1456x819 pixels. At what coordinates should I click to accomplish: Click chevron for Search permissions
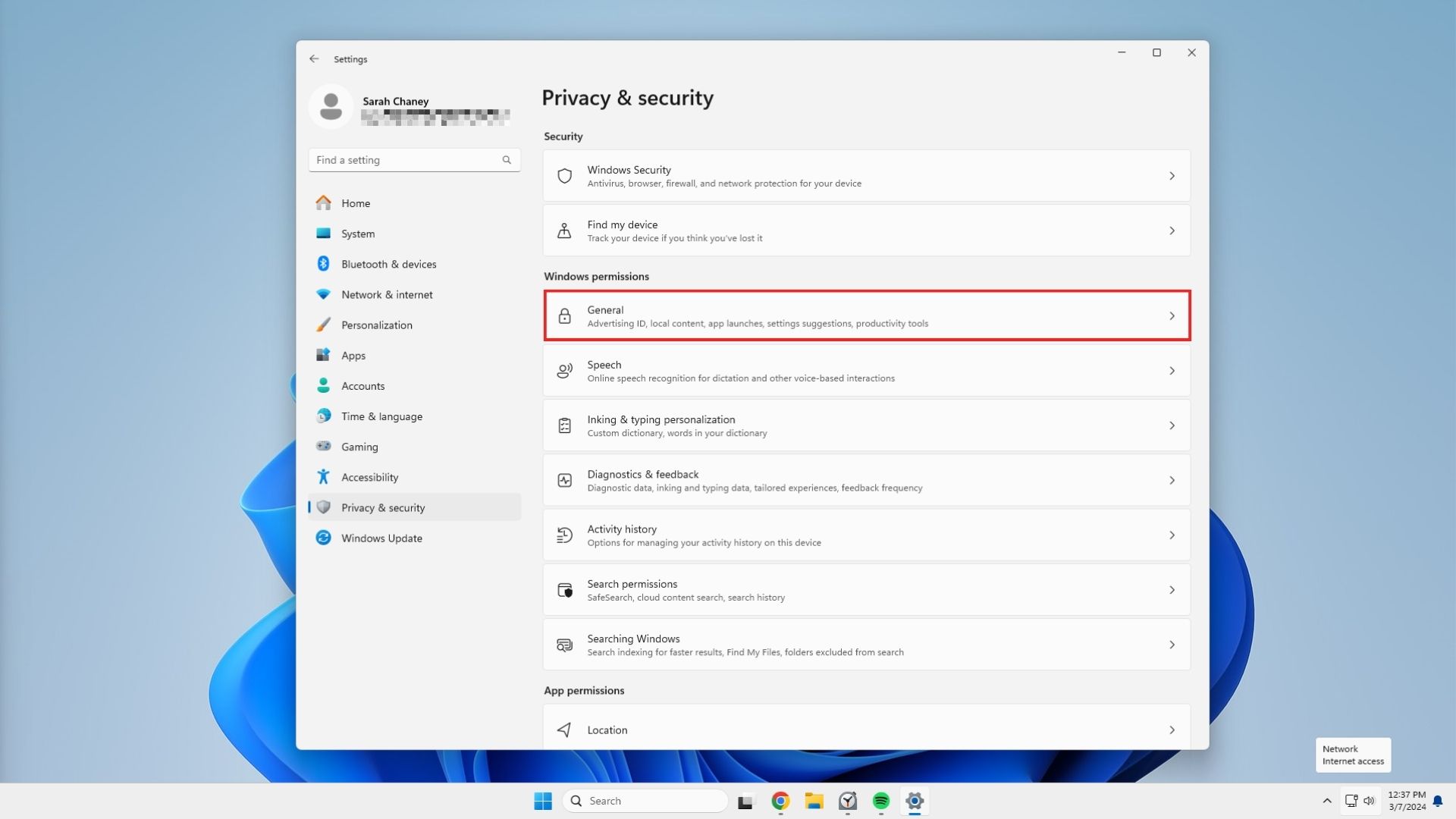click(1172, 590)
